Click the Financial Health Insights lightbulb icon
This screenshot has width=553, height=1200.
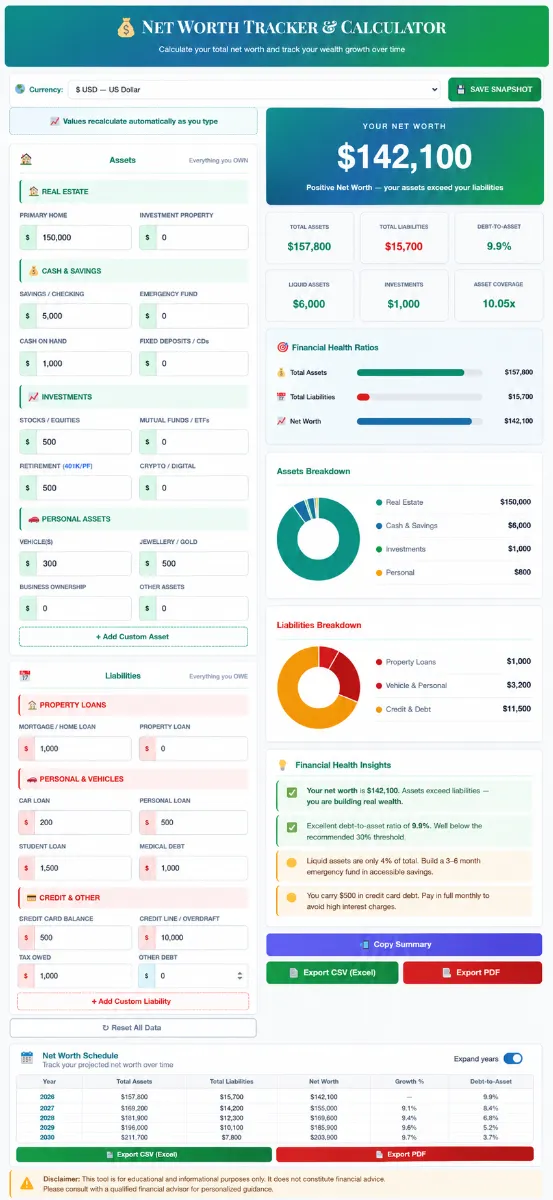(283, 765)
